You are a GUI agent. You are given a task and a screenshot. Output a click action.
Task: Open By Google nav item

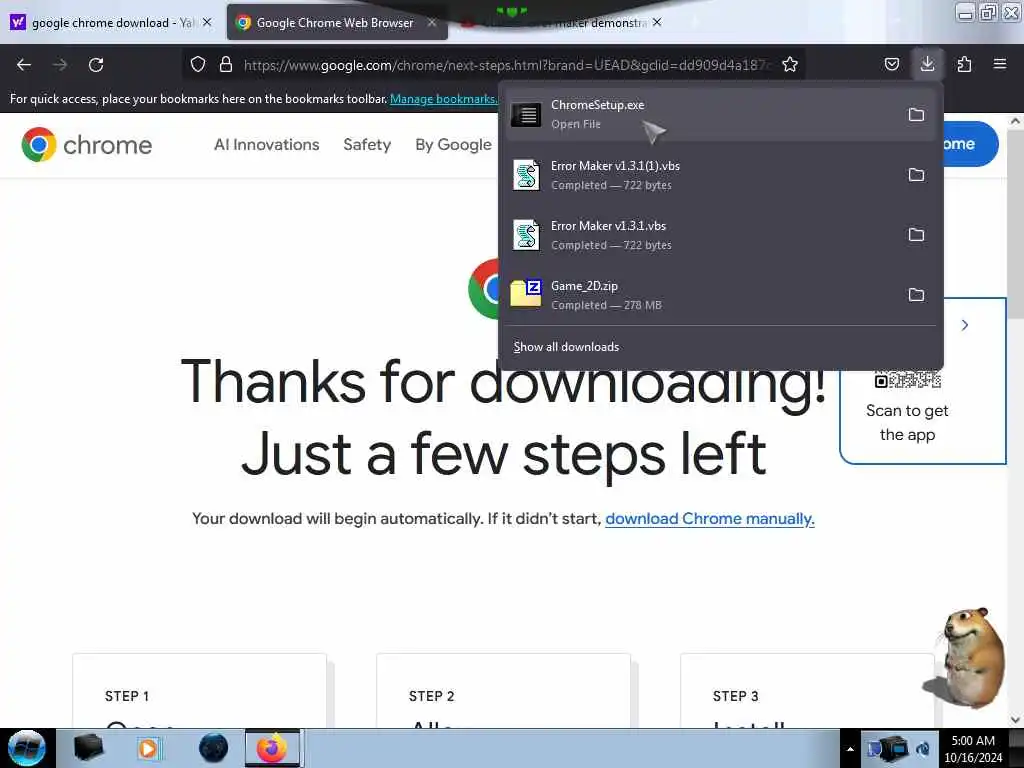tap(453, 144)
